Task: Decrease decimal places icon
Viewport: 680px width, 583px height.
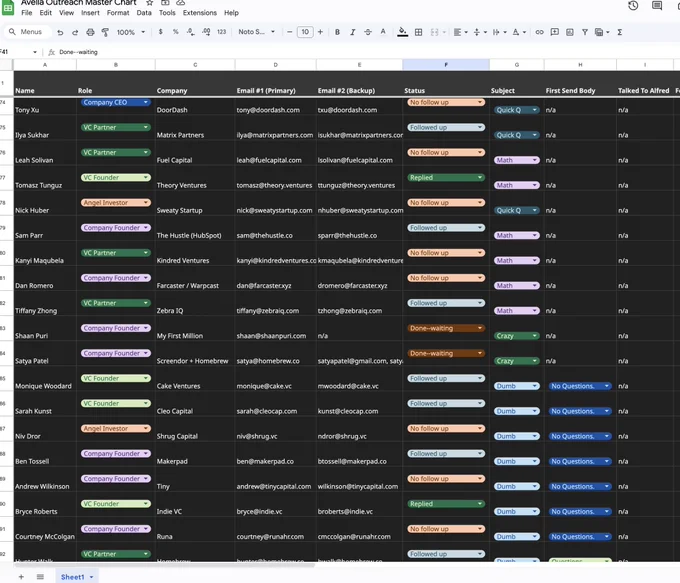Action: tap(190, 32)
